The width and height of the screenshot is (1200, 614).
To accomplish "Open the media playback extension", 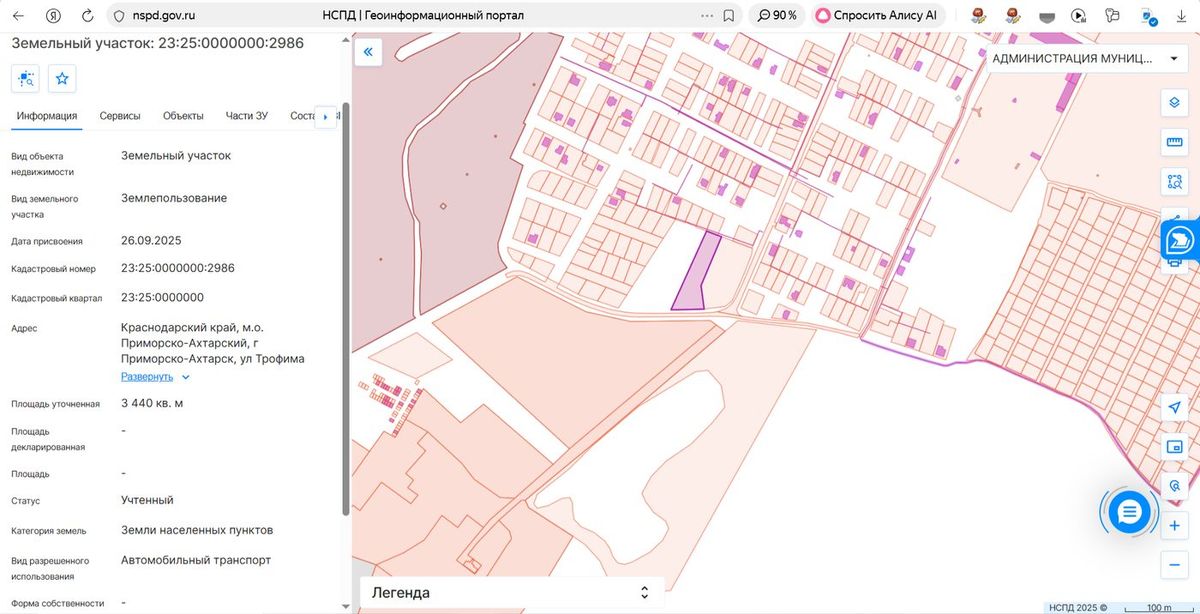I will [x=1078, y=16].
